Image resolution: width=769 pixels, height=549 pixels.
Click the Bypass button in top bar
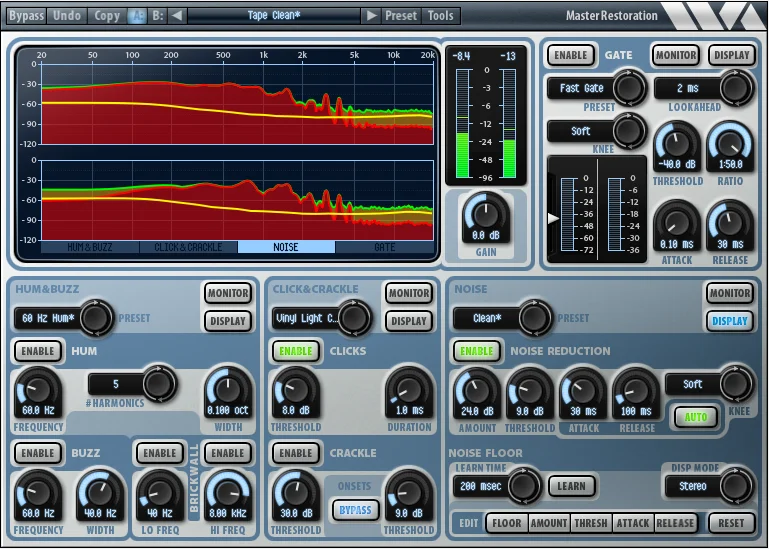pyautogui.click(x=26, y=16)
